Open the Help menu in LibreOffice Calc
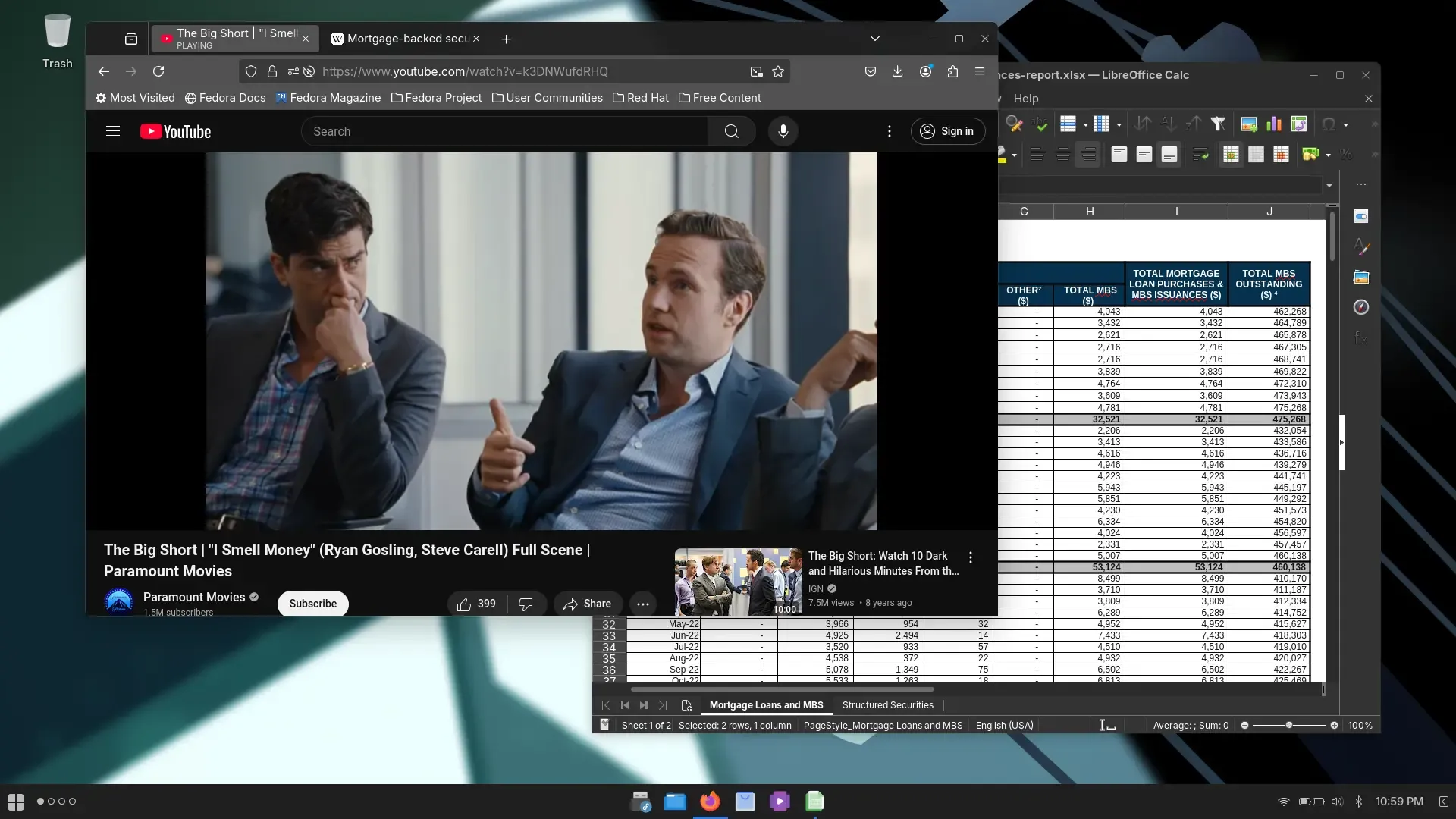The height and width of the screenshot is (819, 1456). [x=1026, y=99]
